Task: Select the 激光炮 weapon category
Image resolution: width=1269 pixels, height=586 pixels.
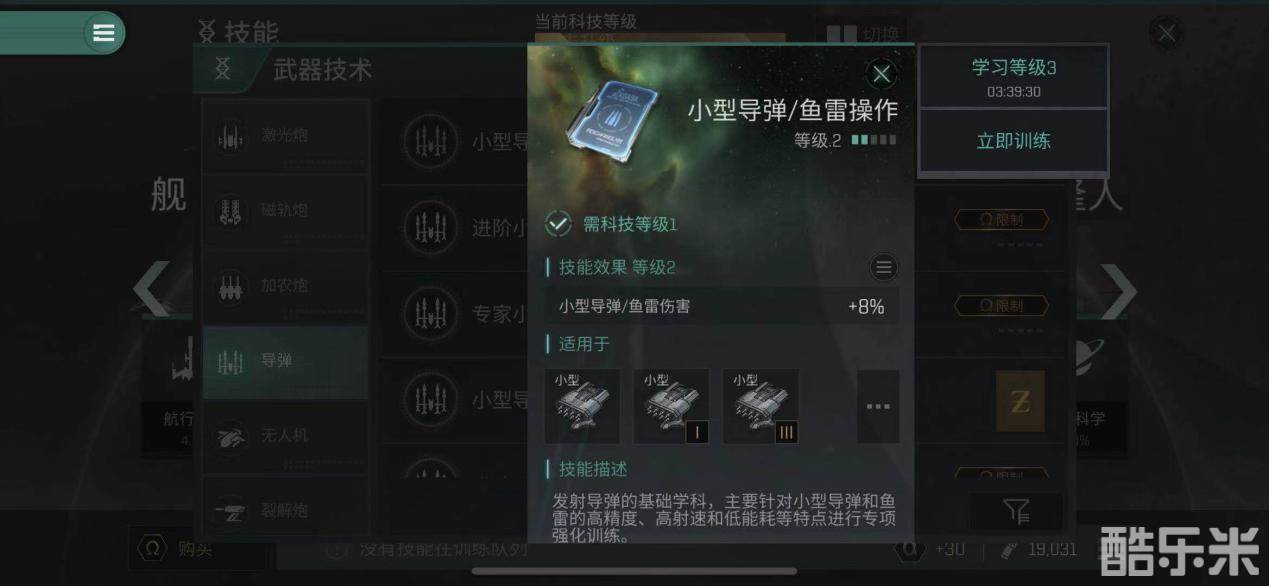Action: pyautogui.click(x=285, y=136)
